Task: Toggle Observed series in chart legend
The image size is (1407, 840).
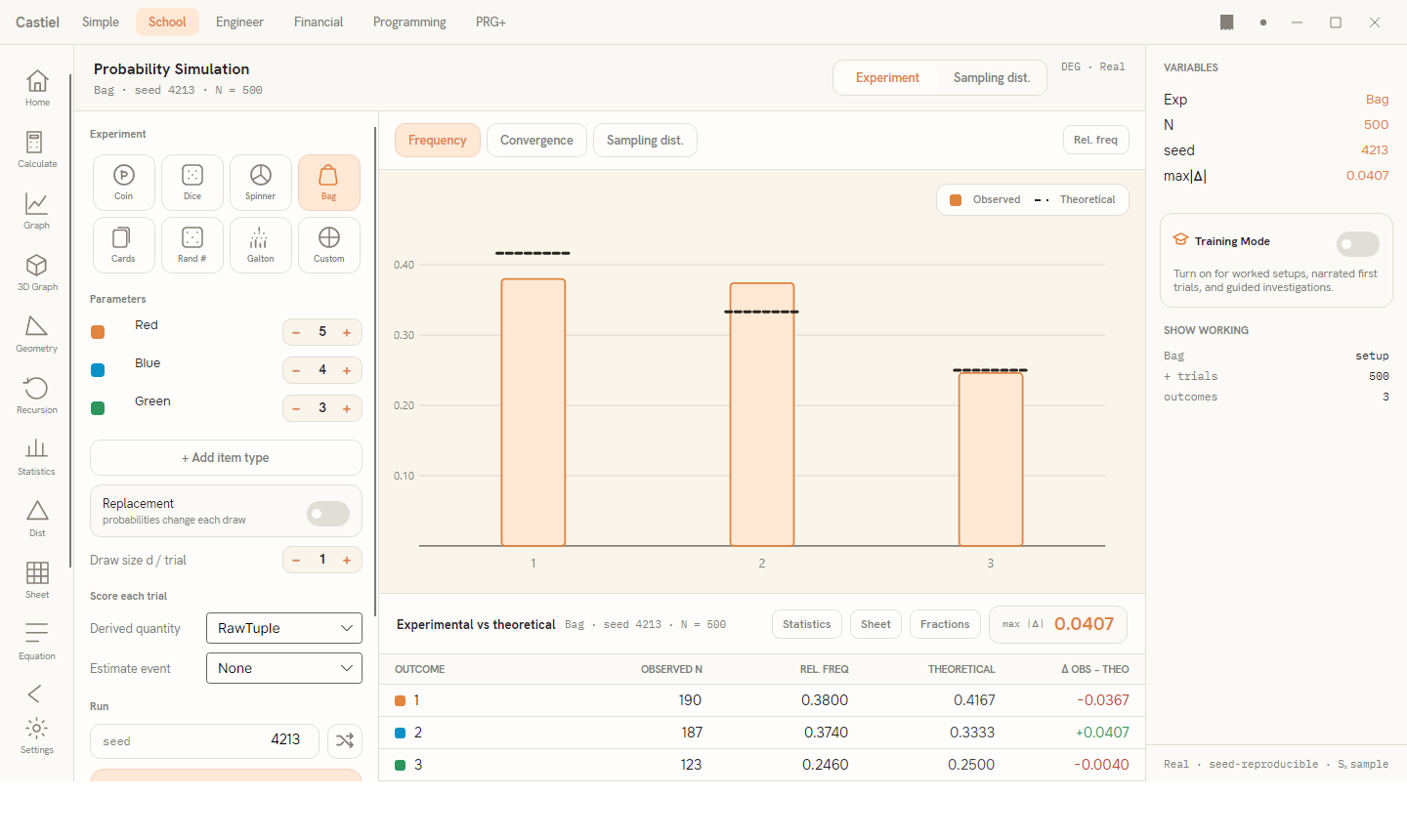Action: (985, 199)
